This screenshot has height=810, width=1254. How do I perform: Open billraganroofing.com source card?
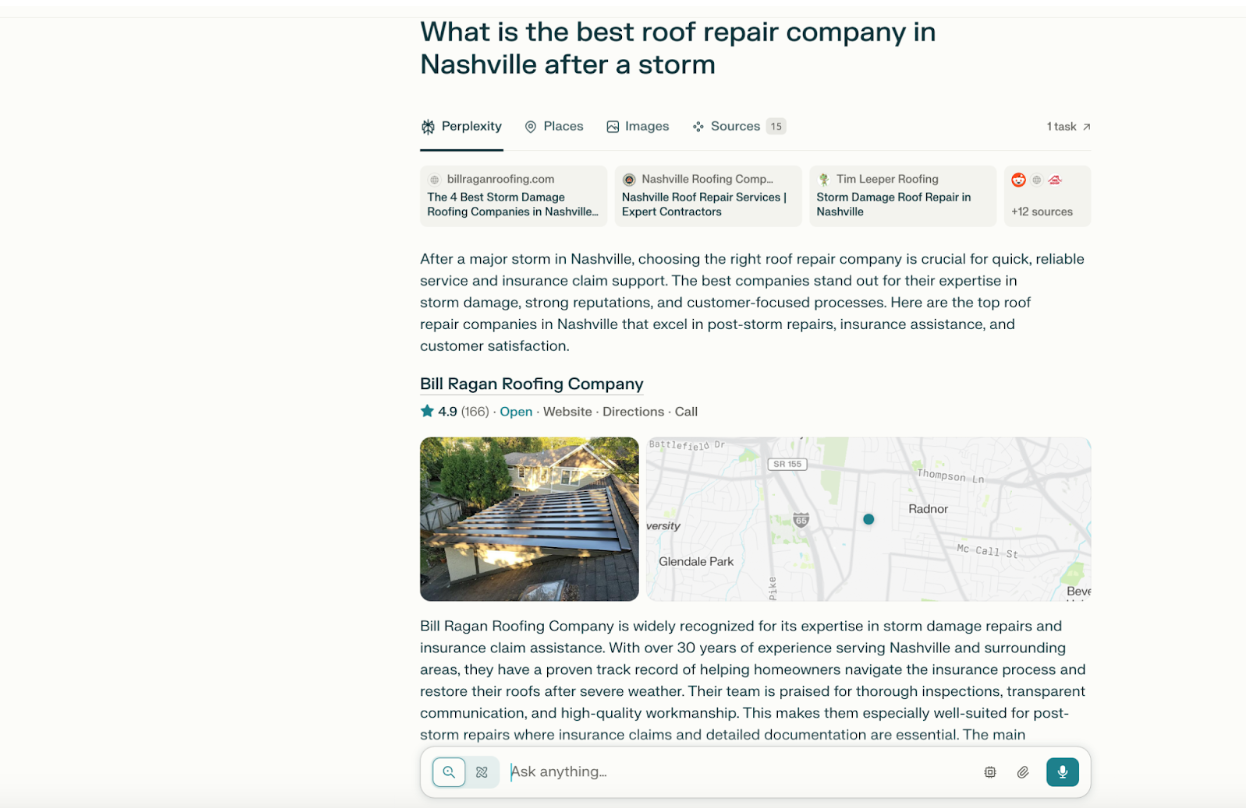coord(513,196)
